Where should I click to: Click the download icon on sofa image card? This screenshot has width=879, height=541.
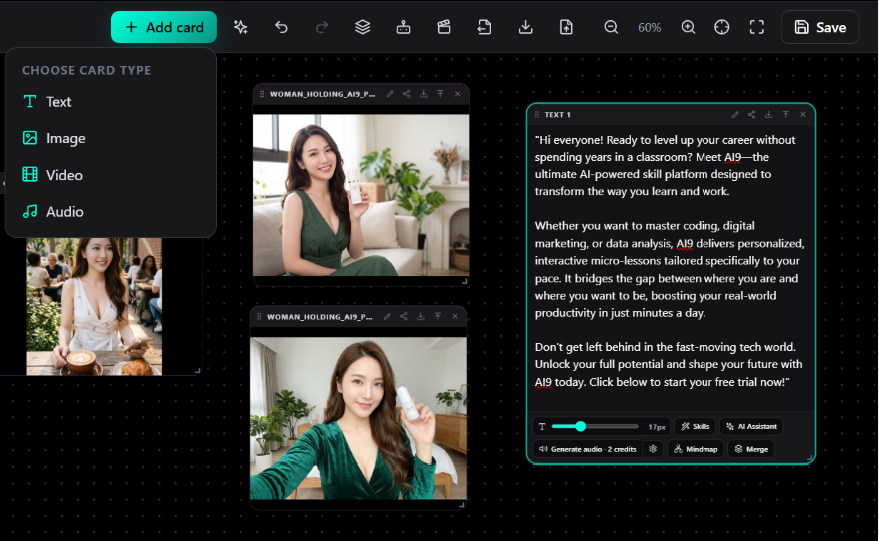423,94
